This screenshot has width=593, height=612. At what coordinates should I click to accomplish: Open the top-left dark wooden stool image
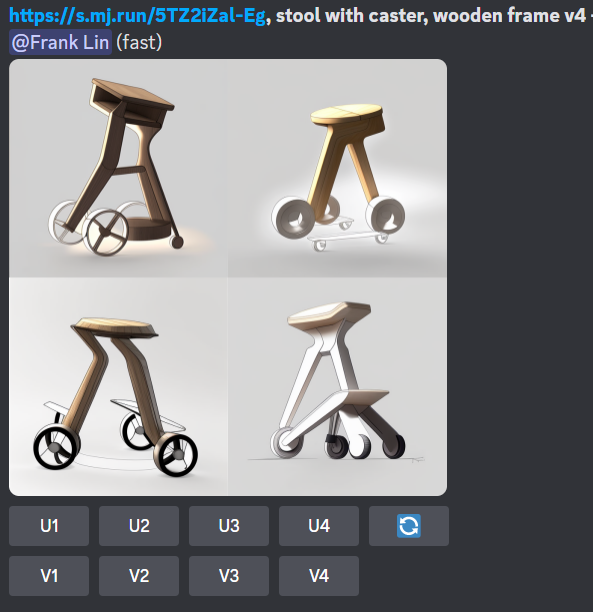(118, 168)
